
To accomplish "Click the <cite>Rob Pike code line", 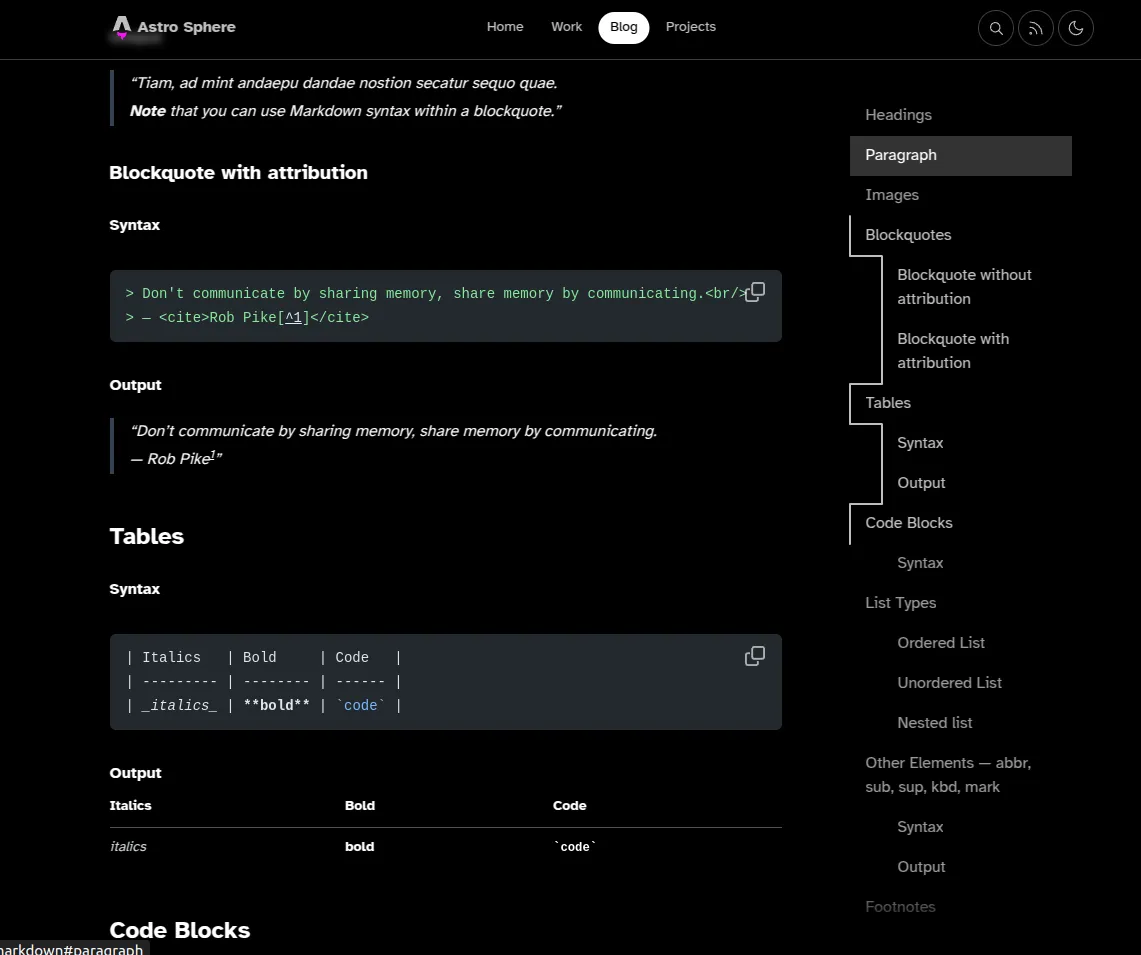I will [x=247, y=317].
